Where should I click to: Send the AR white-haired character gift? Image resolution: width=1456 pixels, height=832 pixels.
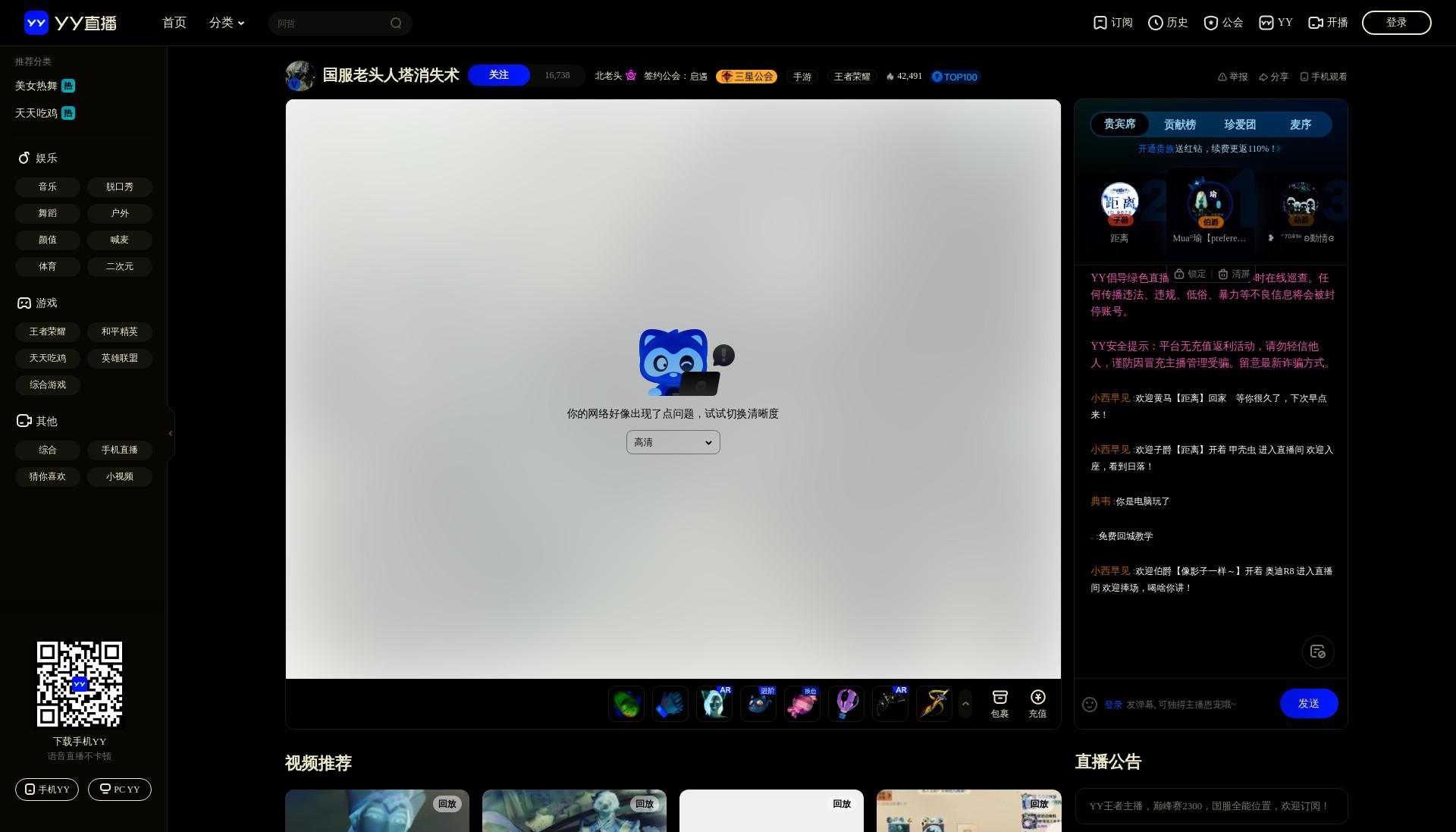[x=714, y=704]
